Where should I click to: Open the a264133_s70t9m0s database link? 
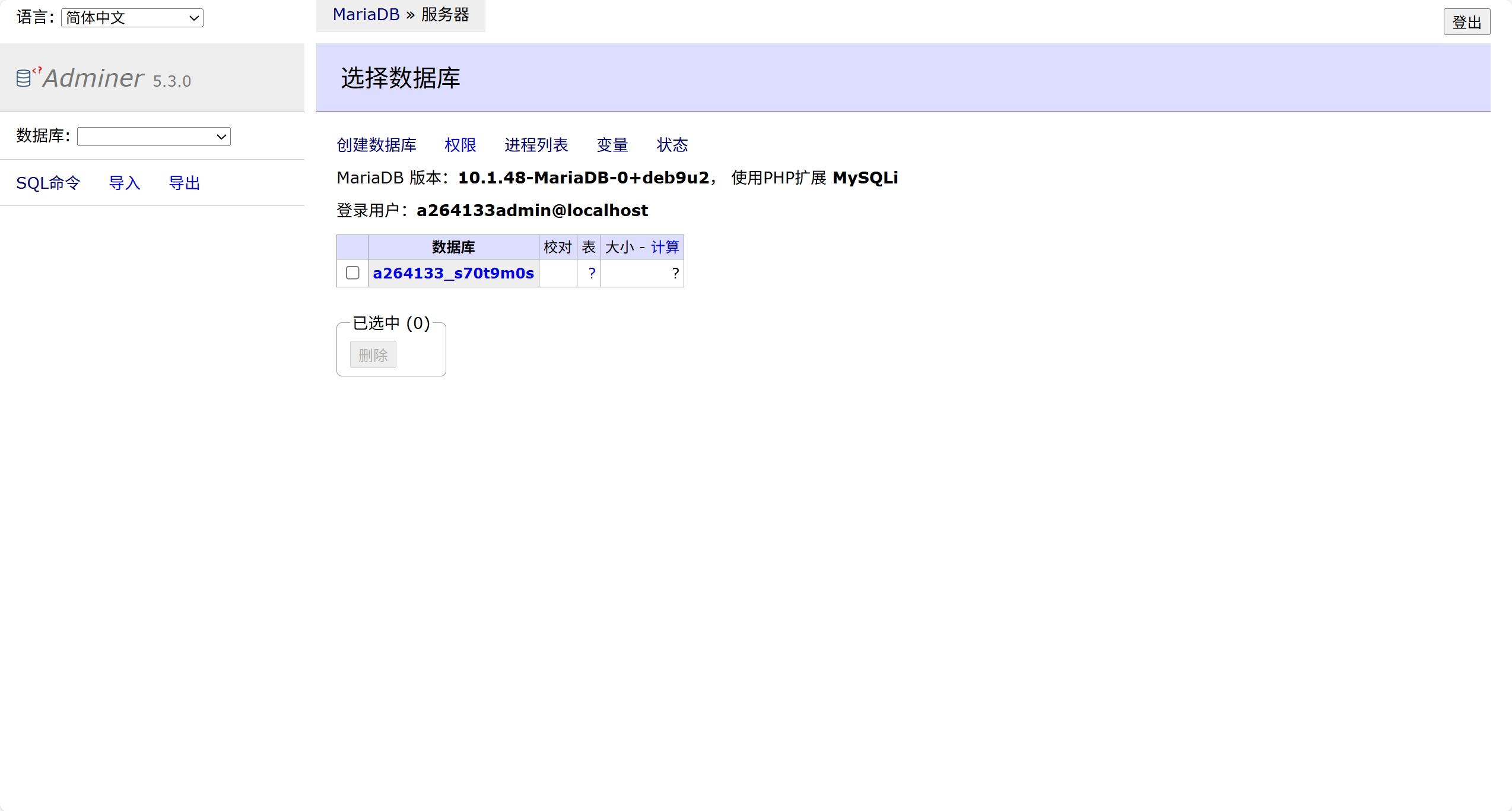point(453,273)
